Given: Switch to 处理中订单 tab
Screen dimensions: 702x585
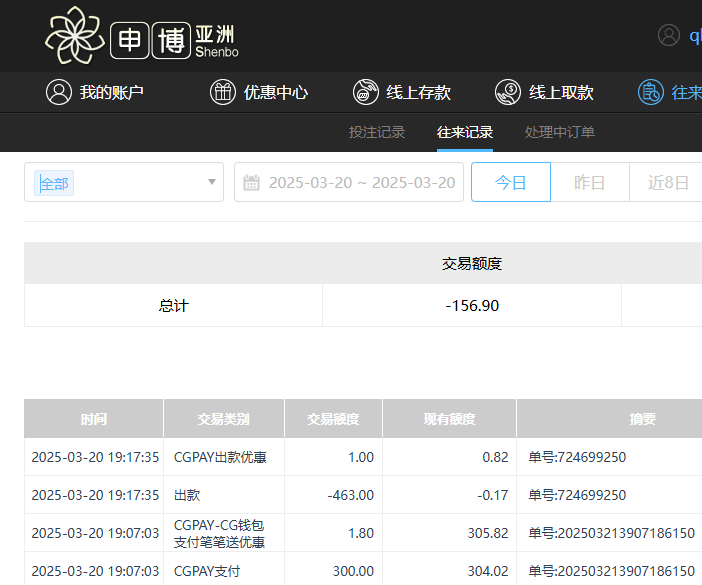Looking at the screenshot, I should click(560, 132).
